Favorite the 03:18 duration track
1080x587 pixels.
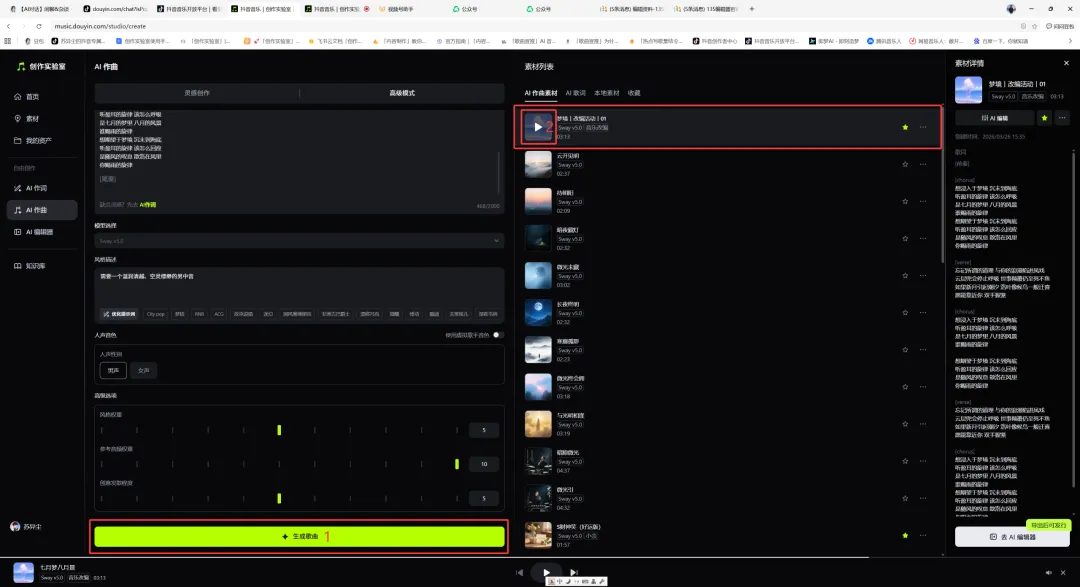[905, 387]
